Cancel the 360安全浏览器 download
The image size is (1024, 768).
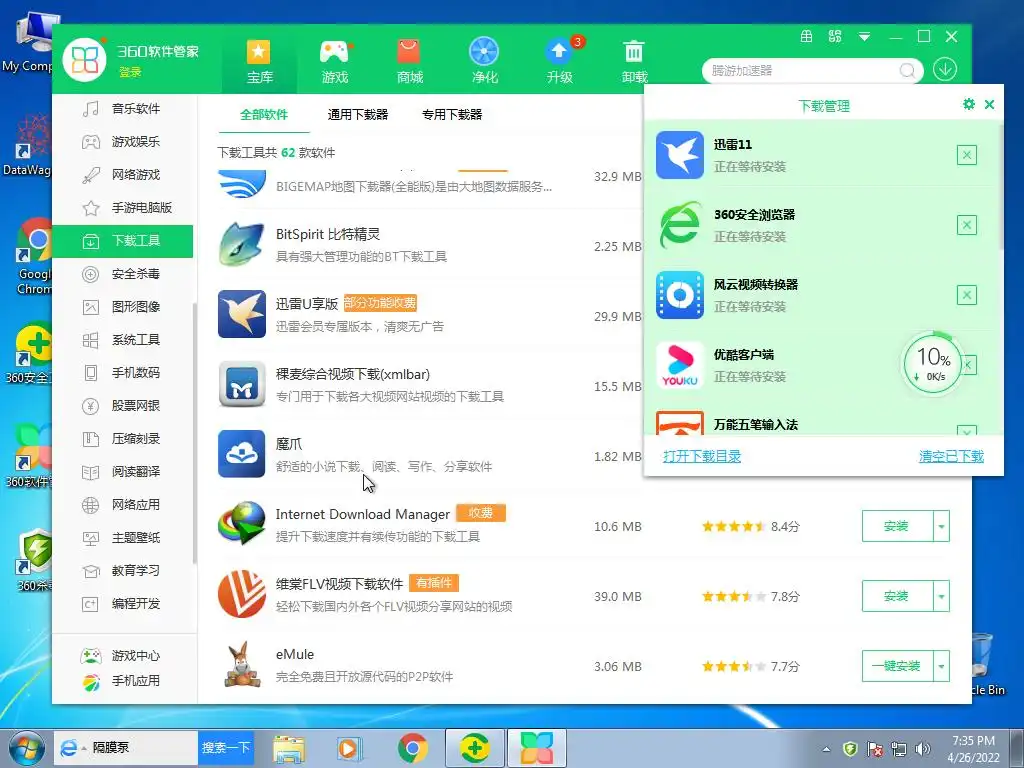[967, 225]
